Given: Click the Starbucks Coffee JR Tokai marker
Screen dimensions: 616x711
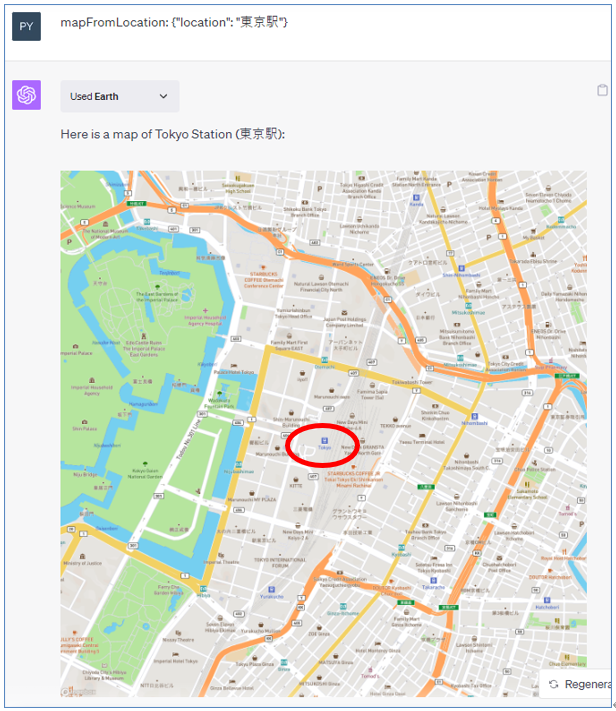Looking at the screenshot, I should [353, 468].
